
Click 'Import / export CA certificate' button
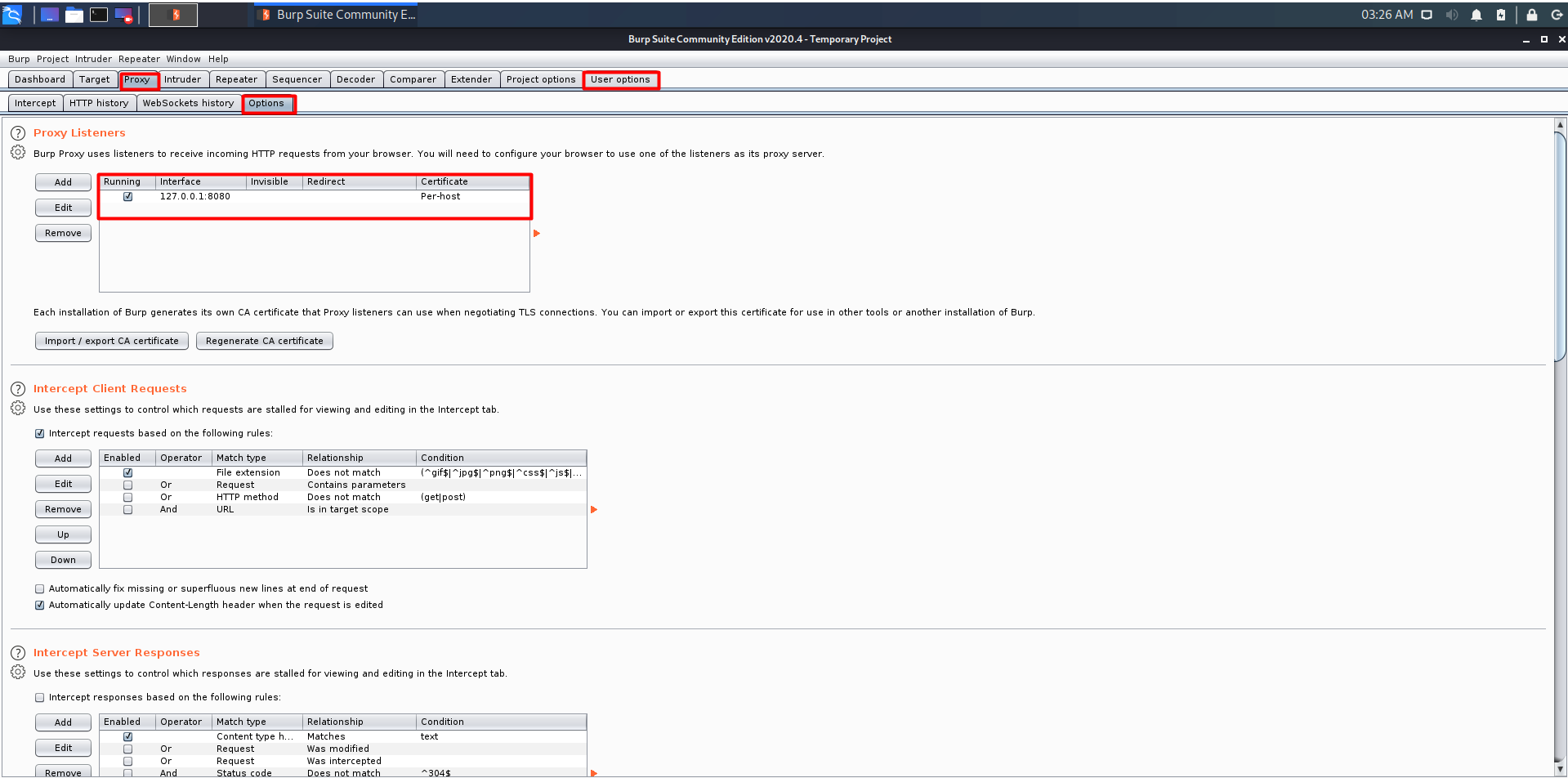112,341
